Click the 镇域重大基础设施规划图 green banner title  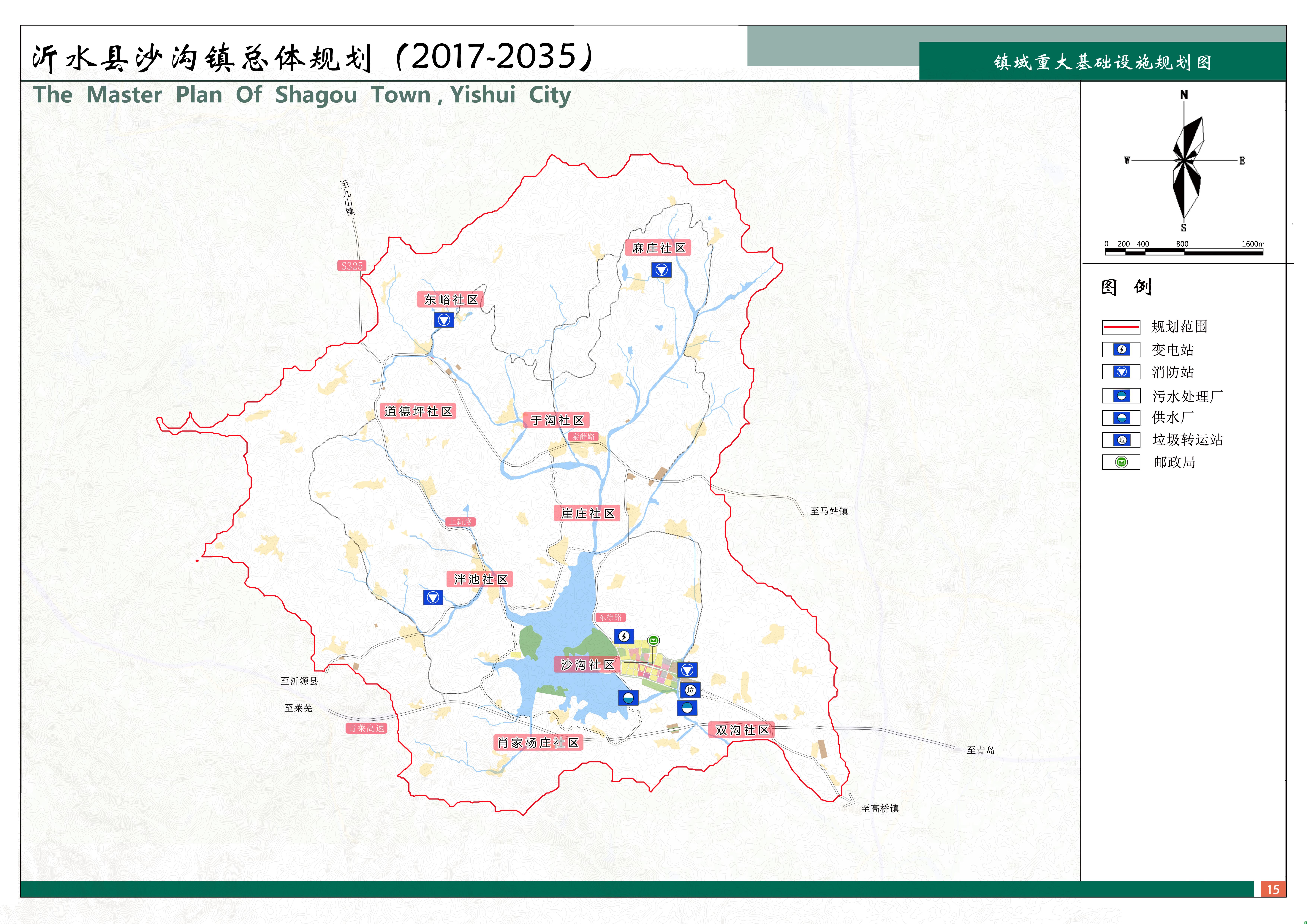coord(1103,62)
